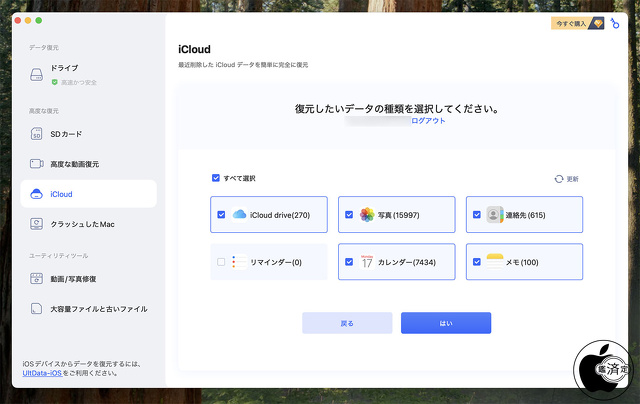Screen dimensions: 640x404
Task: Click the advanced video recovery camera icon
Action: point(37,164)
